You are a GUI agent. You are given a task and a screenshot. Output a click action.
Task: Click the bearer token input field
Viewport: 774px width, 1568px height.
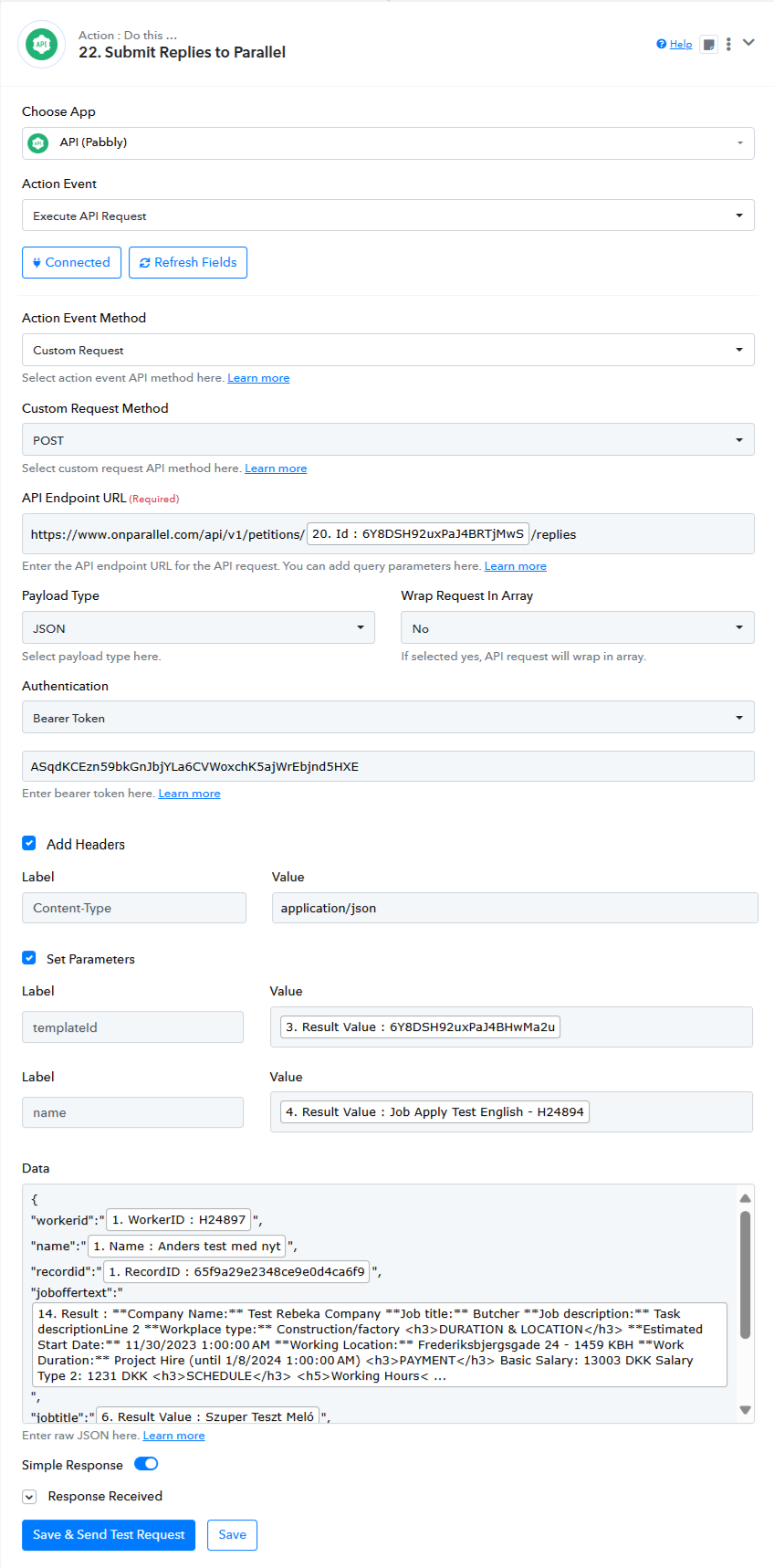388,766
